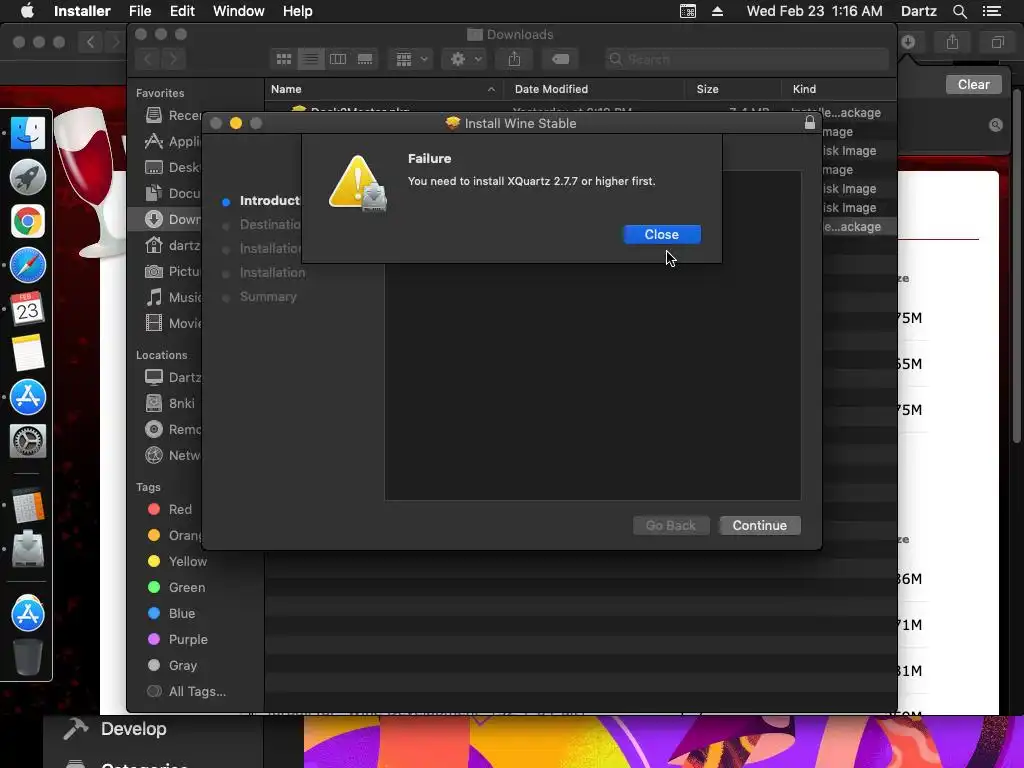Viewport: 1024px width, 768px height.
Task: Click Safari's show tabs overview button
Action: [998, 42]
